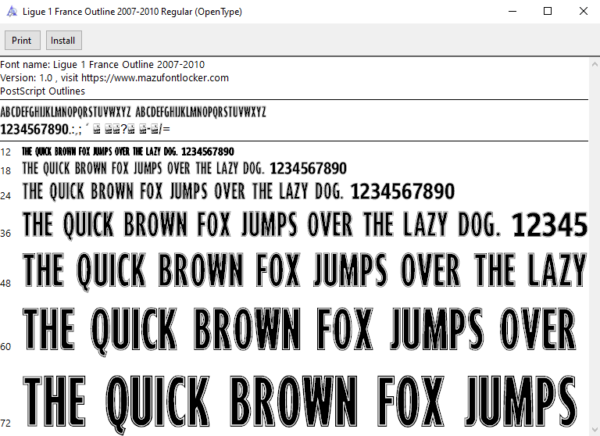Click the alphabet ABCDEFGHIJKLMNOPQRSTUVWXYZ sample line

point(133,112)
